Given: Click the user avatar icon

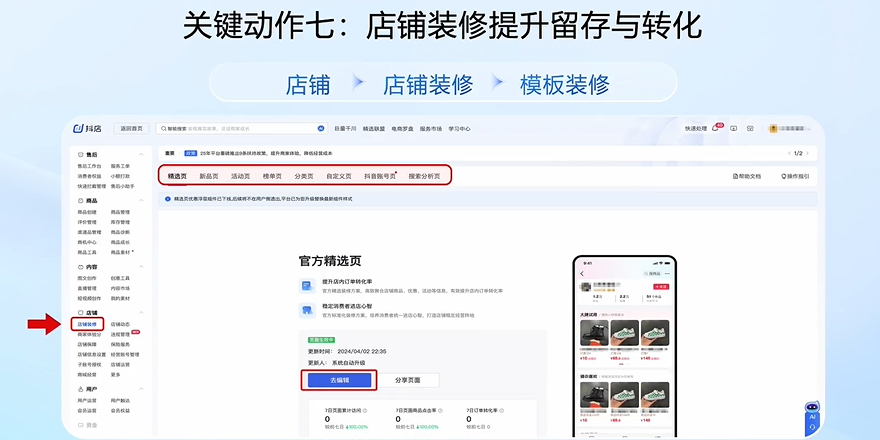Looking at the screenshot, I should [x=773, y=128].
